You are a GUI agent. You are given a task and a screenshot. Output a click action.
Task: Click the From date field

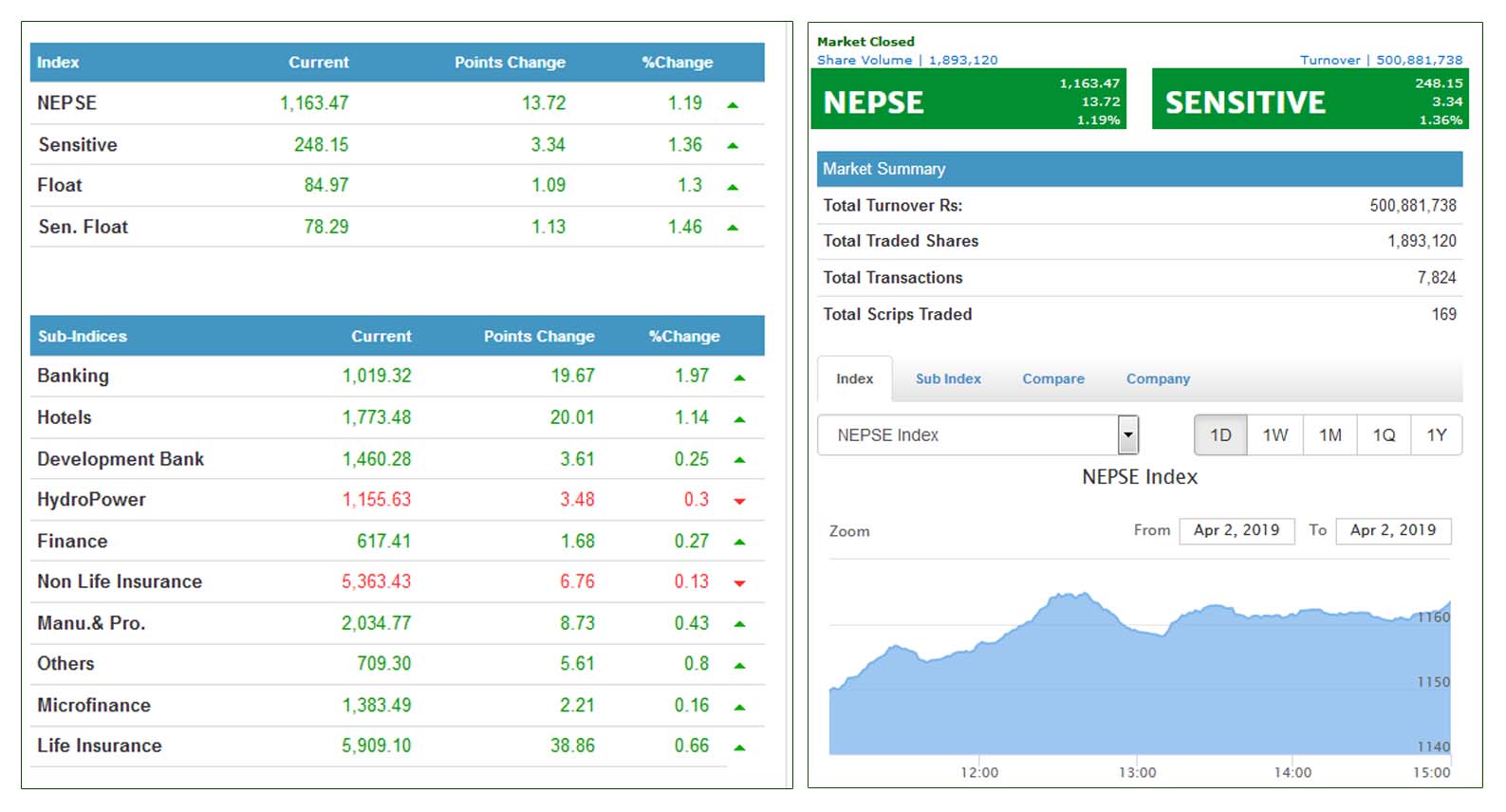click(x=1236, y=530)
